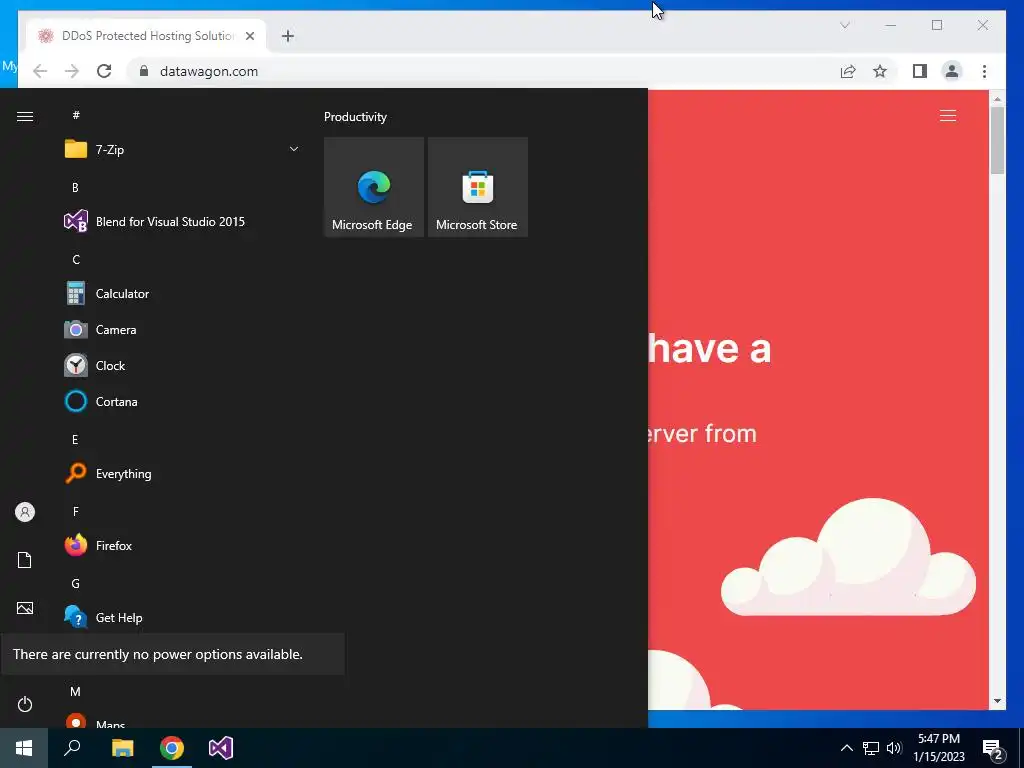Open Pictures from the Start sidebar
Viewport: 1024px width, 768px height.
tap(25, 608)
